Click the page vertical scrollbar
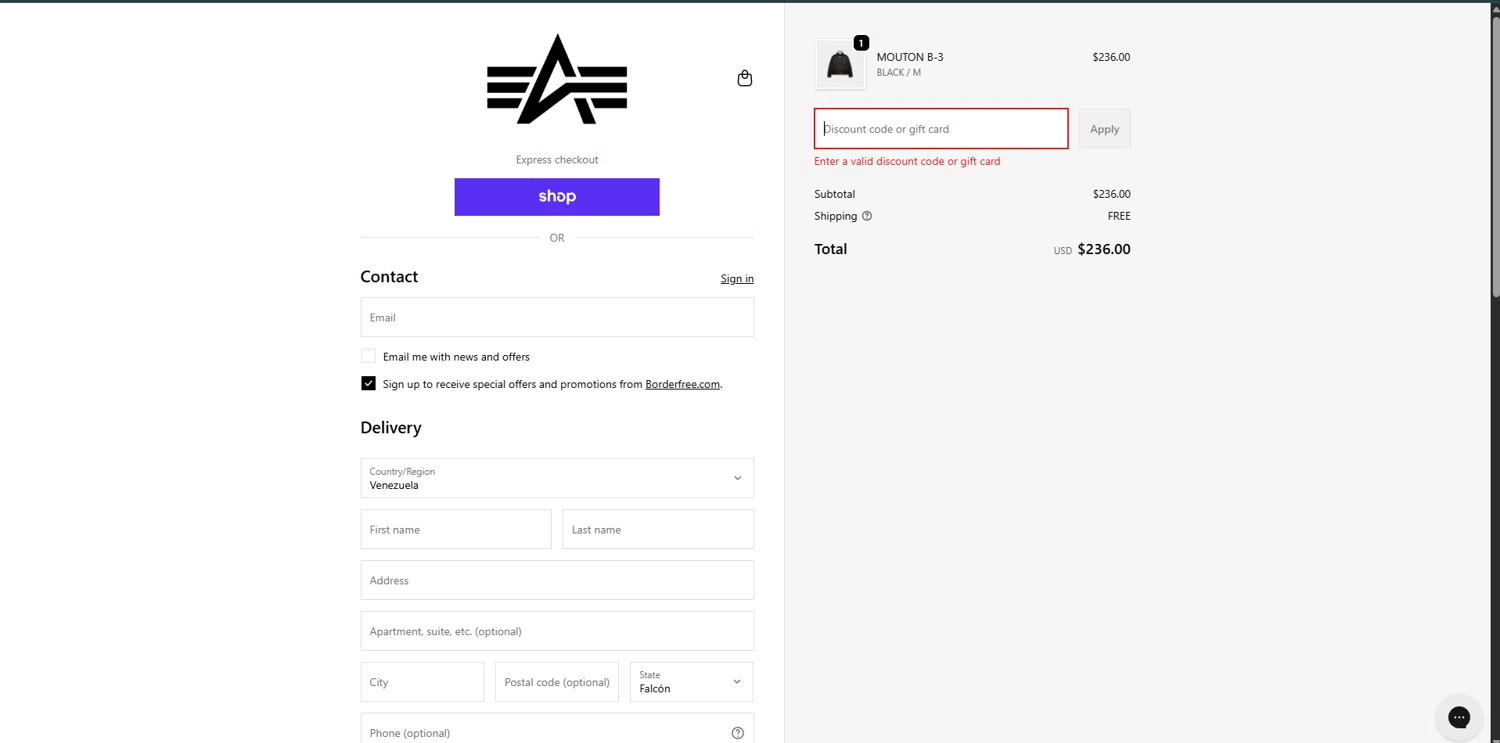The image size is (1500, 743). point(1495,150)
